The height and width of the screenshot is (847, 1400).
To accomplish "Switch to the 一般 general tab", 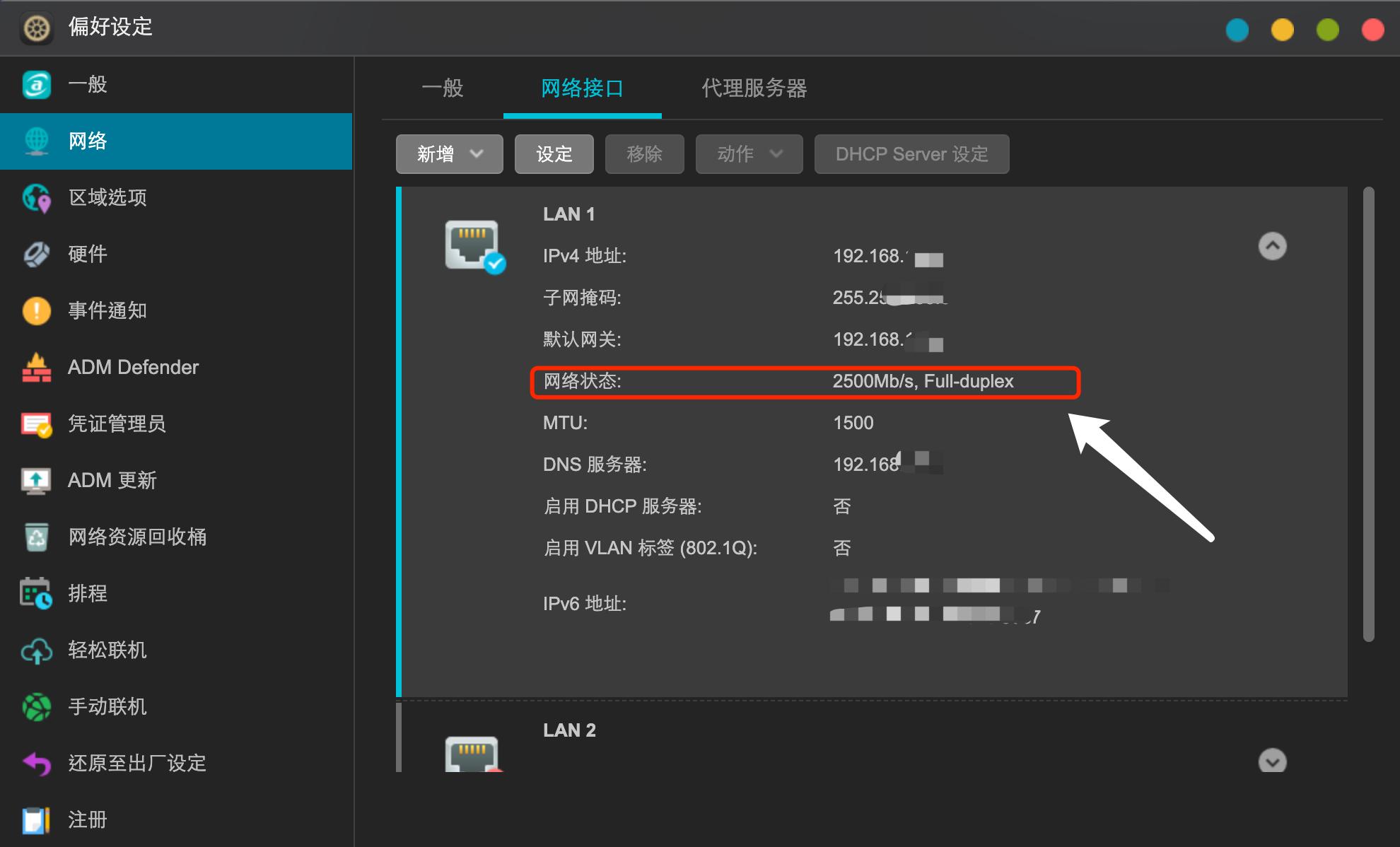I will click(443, 88).
